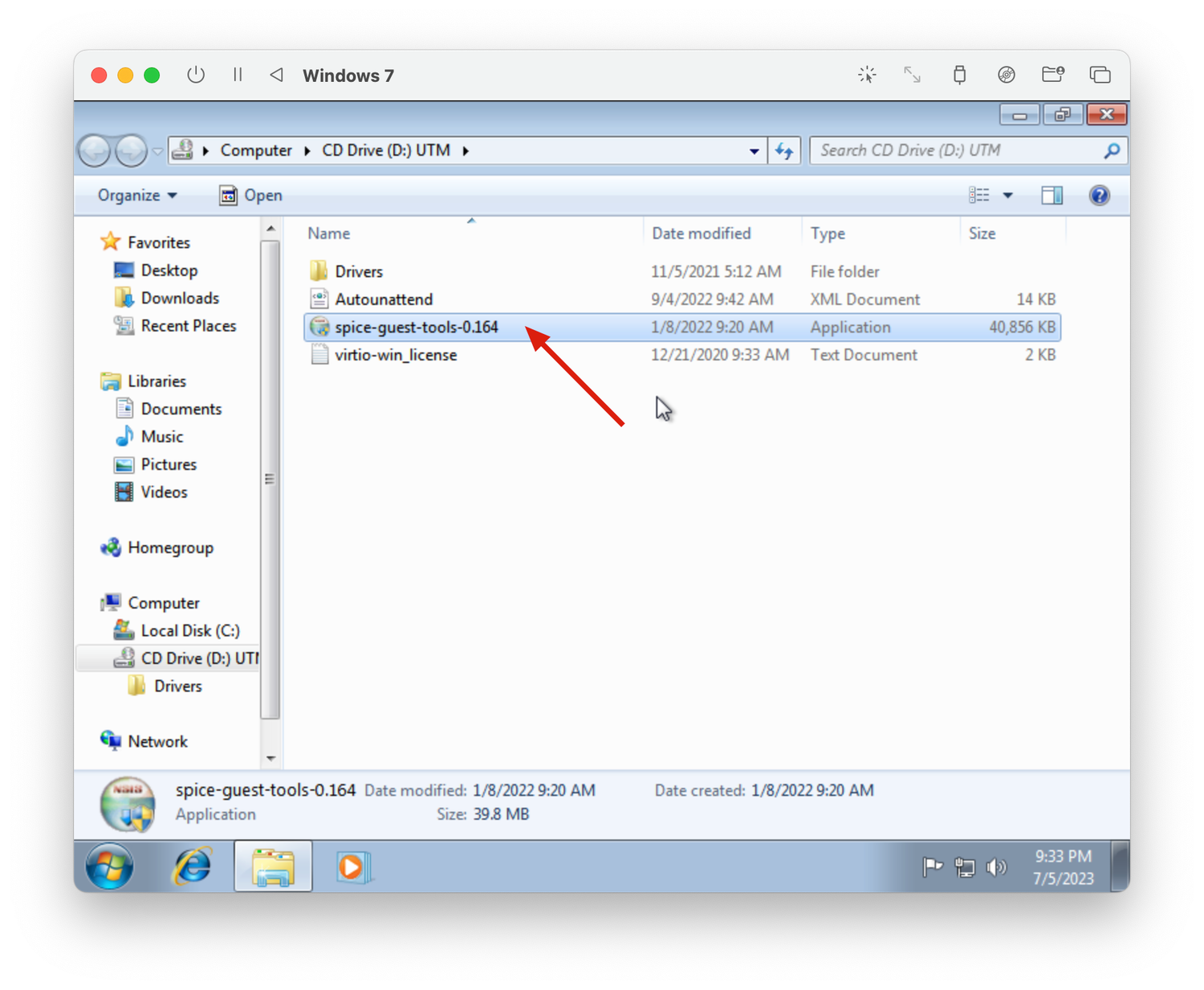This screenshot has width=1204, height=990.
Task: Open the Organize menu
Action: (x=137, y=195)
